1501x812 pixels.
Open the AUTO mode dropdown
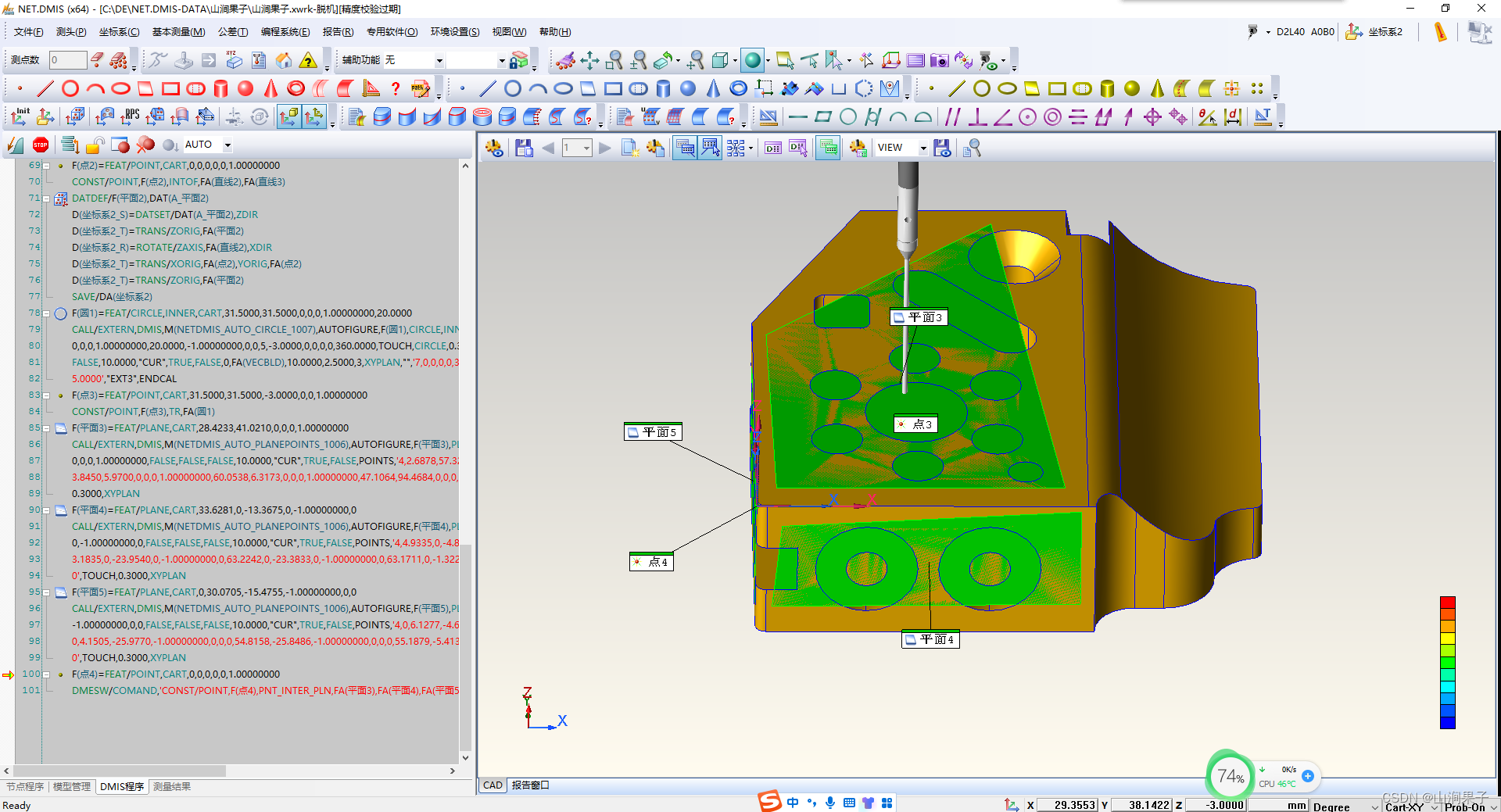coord(227,145)
